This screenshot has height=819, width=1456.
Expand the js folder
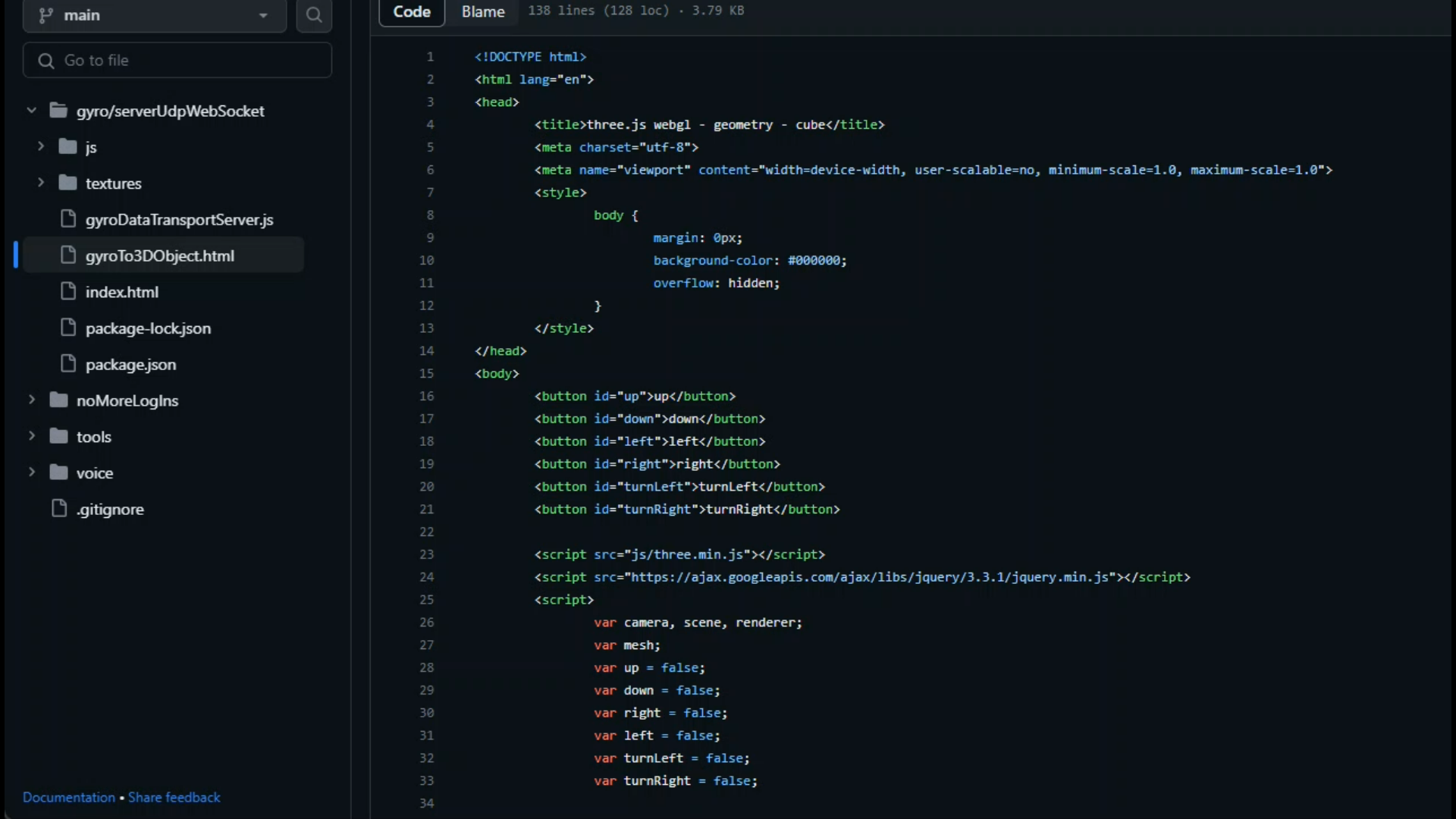(x=39, y=146)
